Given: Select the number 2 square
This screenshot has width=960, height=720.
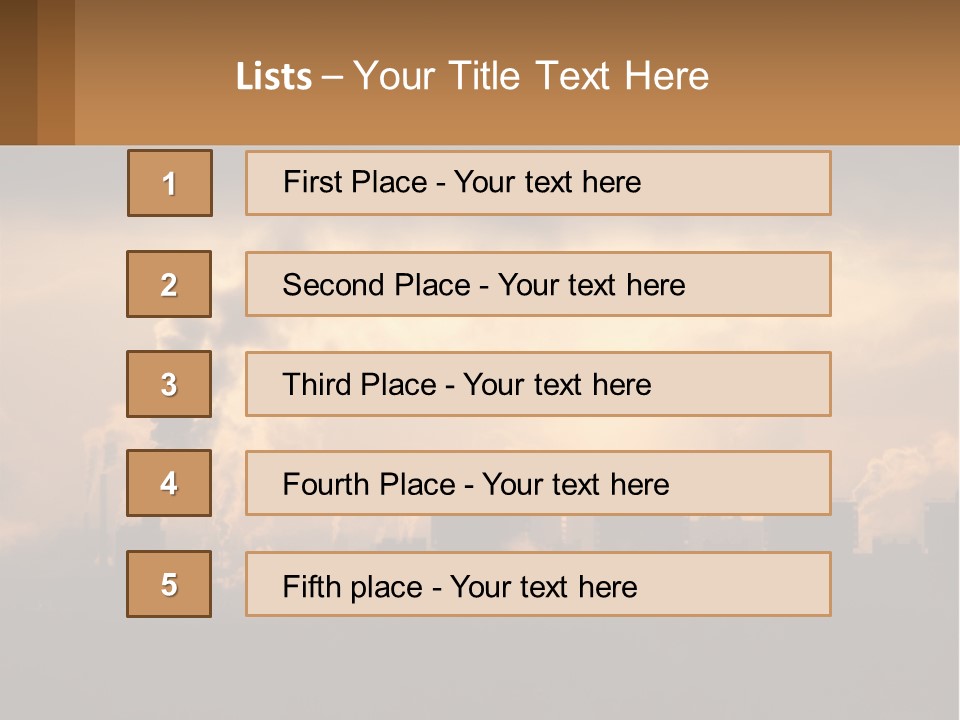Looking at the screenshot, I should coord(169,284).
